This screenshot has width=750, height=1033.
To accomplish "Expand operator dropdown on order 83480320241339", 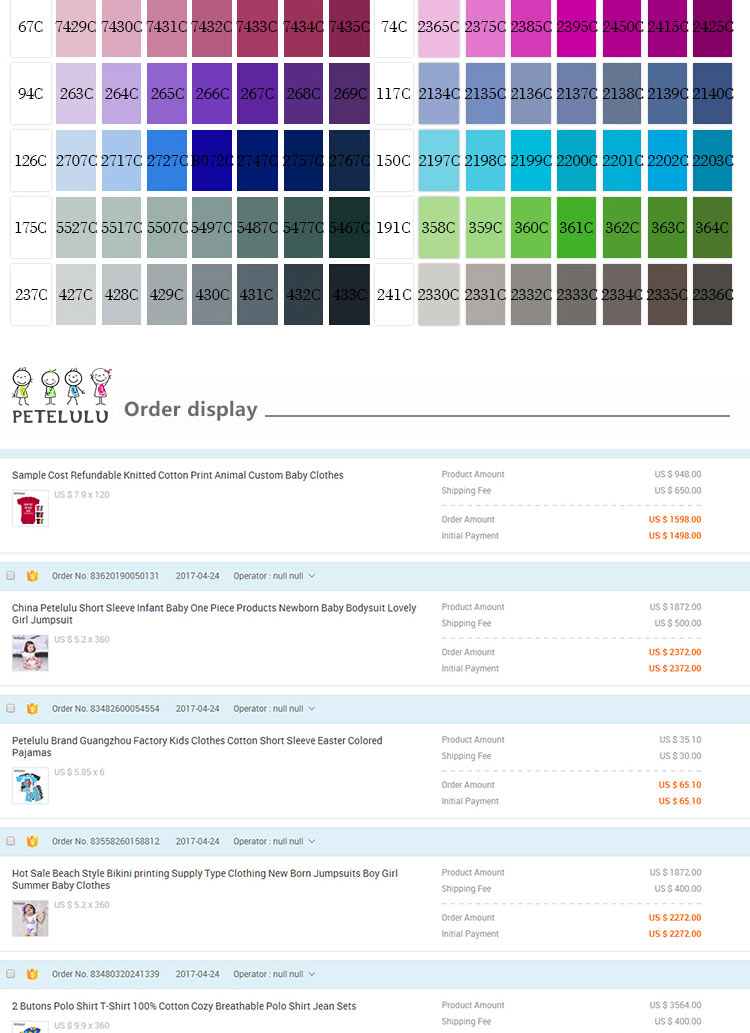I will [x=312, y=974].
